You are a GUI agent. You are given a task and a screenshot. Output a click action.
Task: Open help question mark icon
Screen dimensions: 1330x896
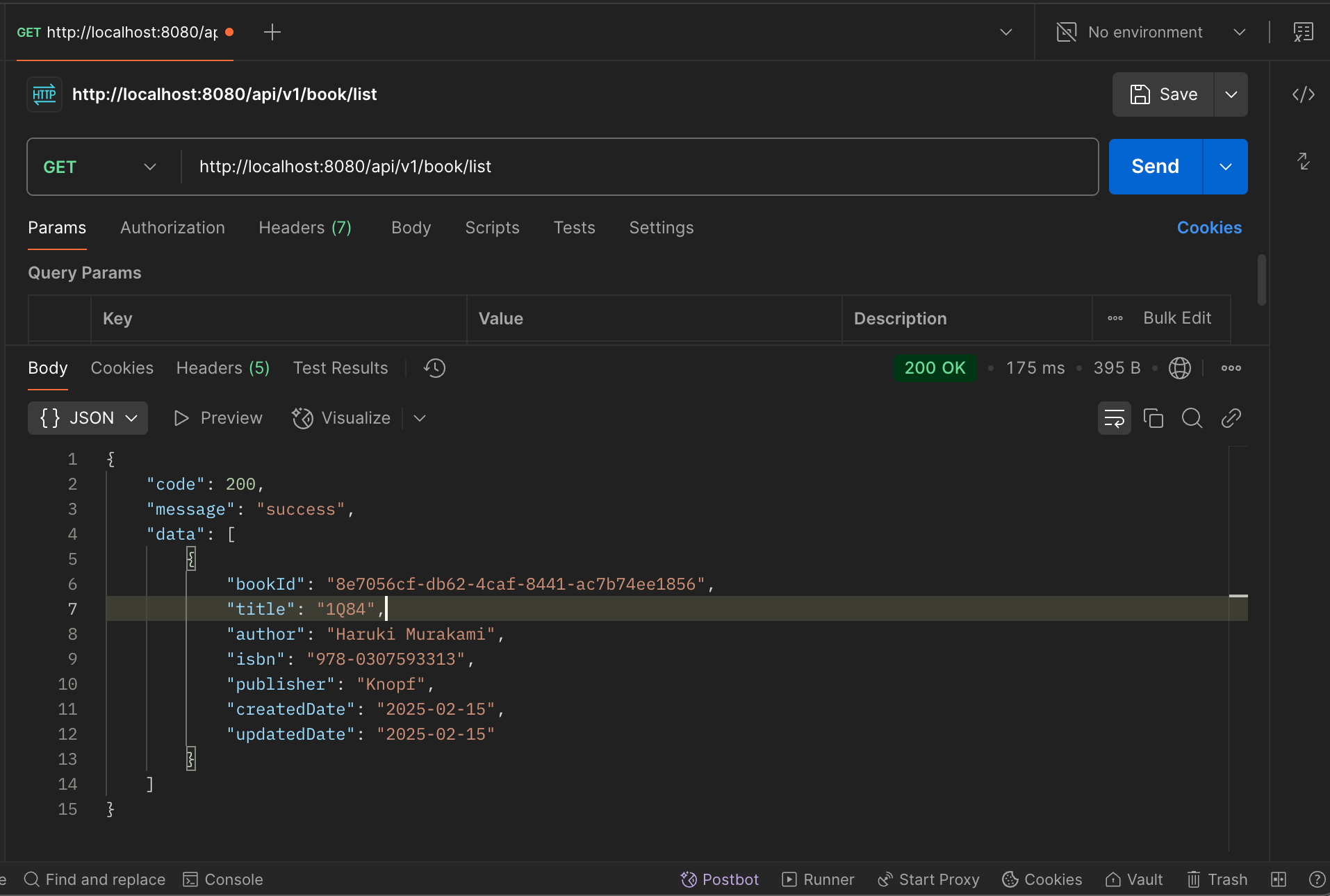point(1316,879)
